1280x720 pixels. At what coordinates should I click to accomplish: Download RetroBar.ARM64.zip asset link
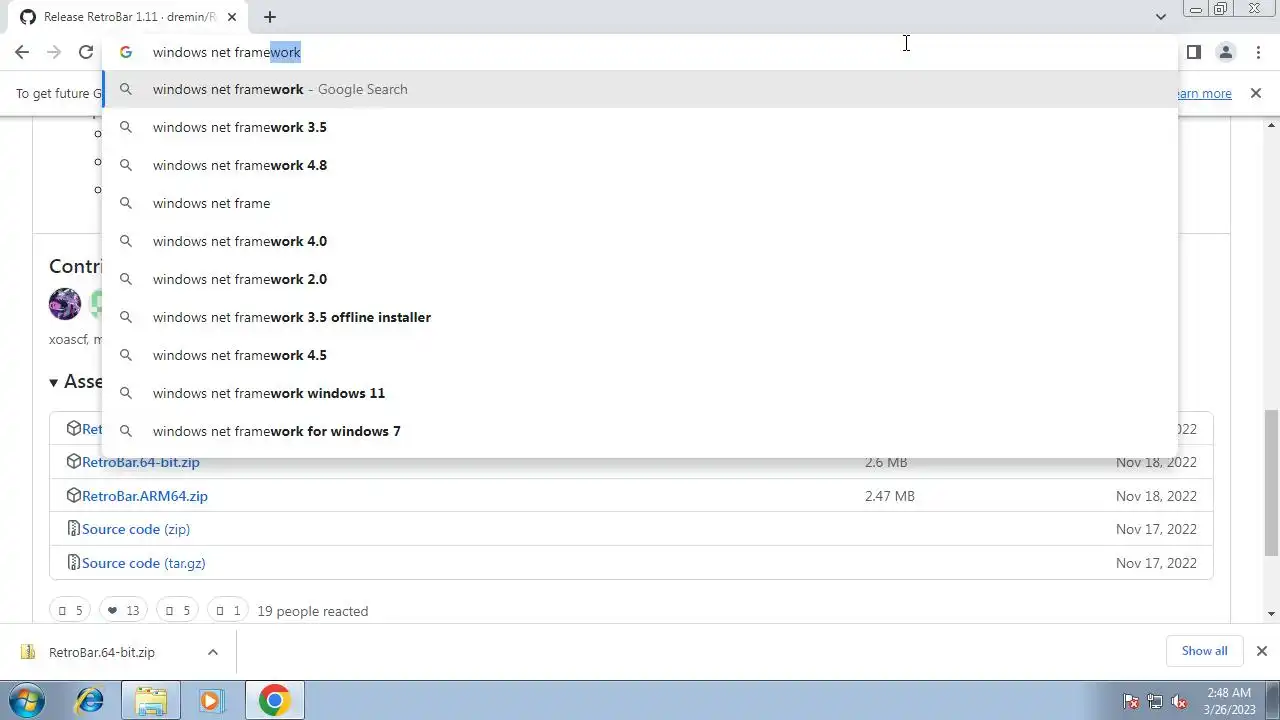(145, 496)
